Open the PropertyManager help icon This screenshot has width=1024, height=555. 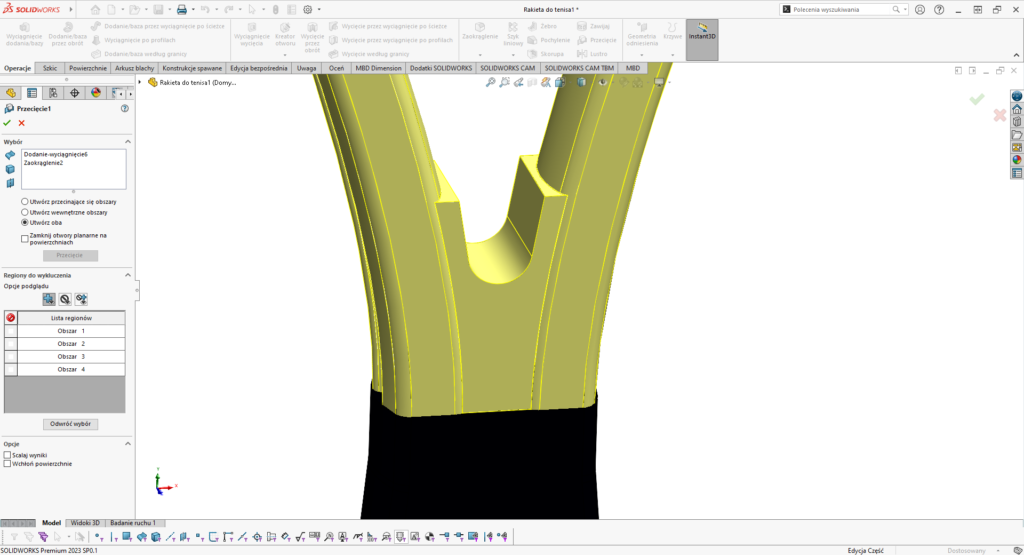click(124, 108)
